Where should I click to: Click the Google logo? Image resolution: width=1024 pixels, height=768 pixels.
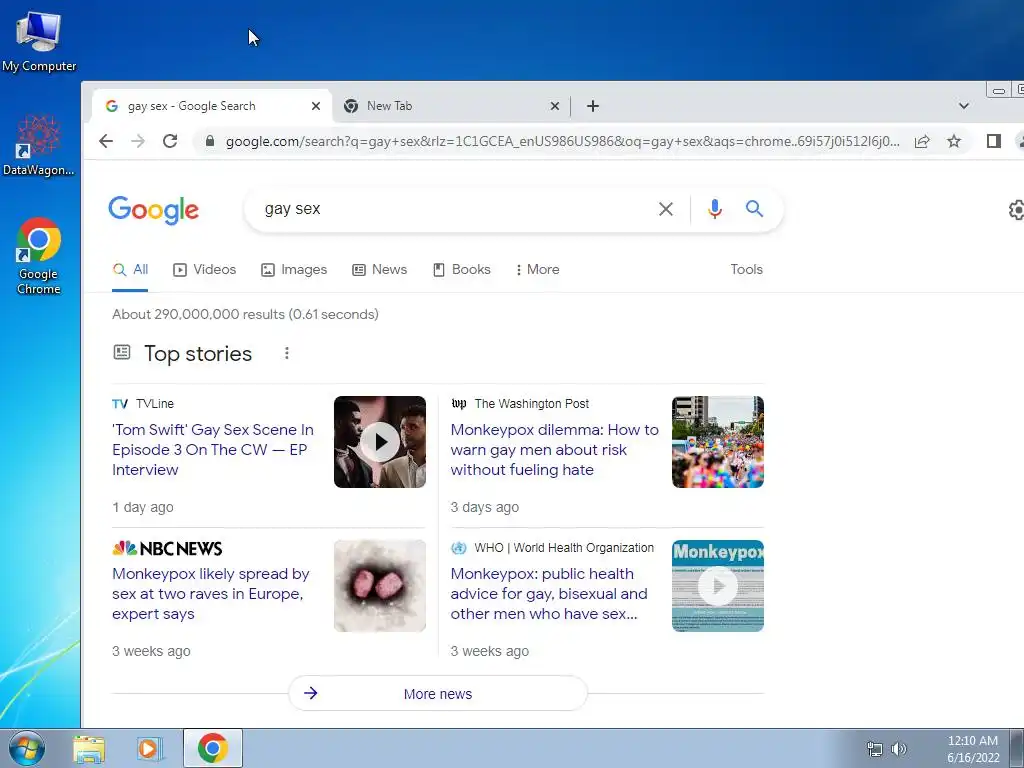coord(153,210)
